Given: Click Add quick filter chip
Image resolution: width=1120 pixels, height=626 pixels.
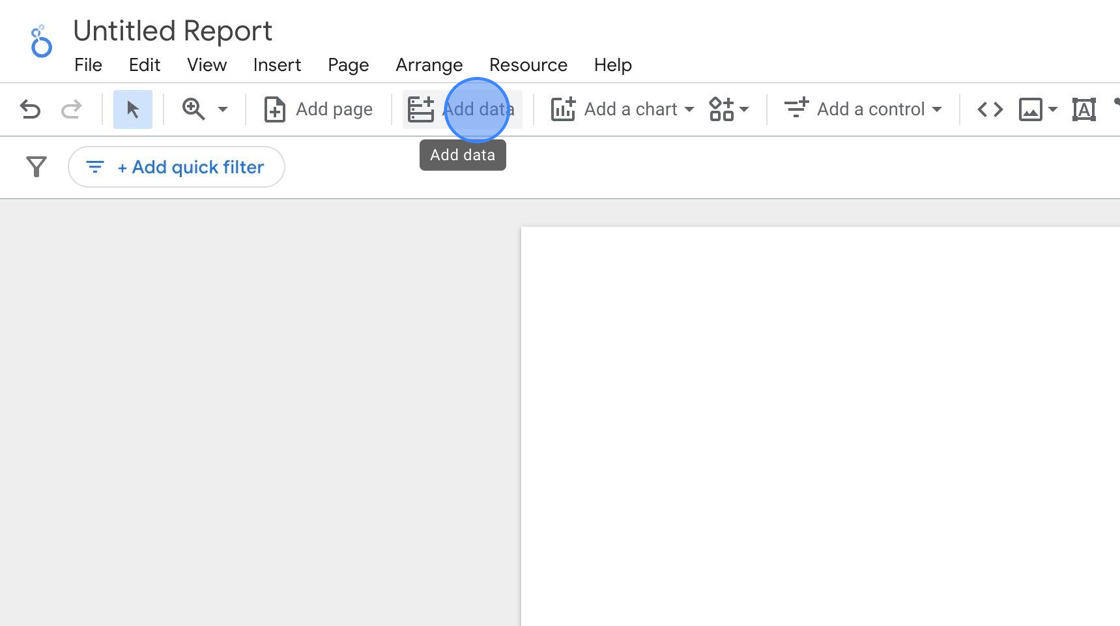Looking at the screenshot, I should (176, 167).
